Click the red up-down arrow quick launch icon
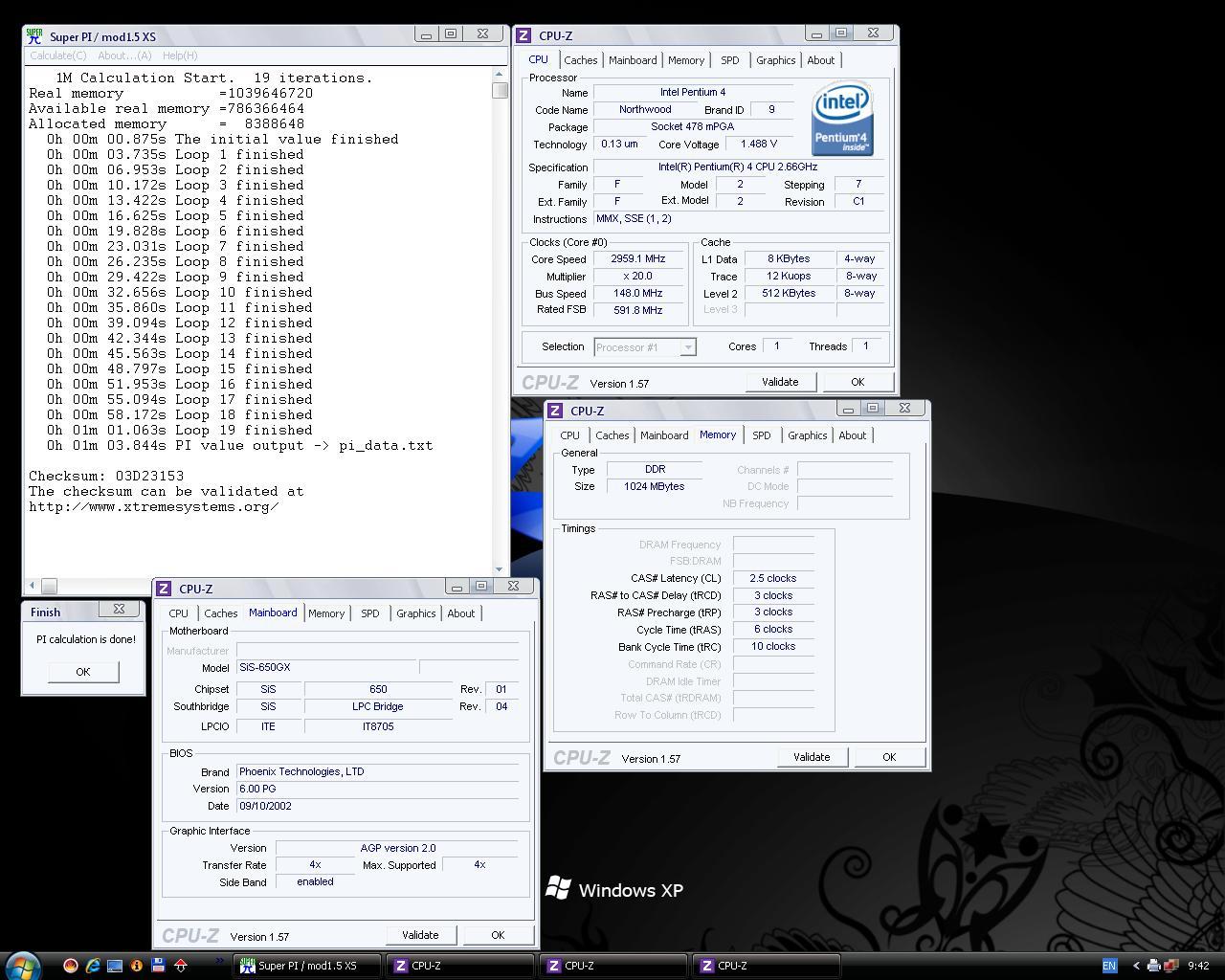The width and height of the screenshot is (1225, 980). click(x=180, y=966)
